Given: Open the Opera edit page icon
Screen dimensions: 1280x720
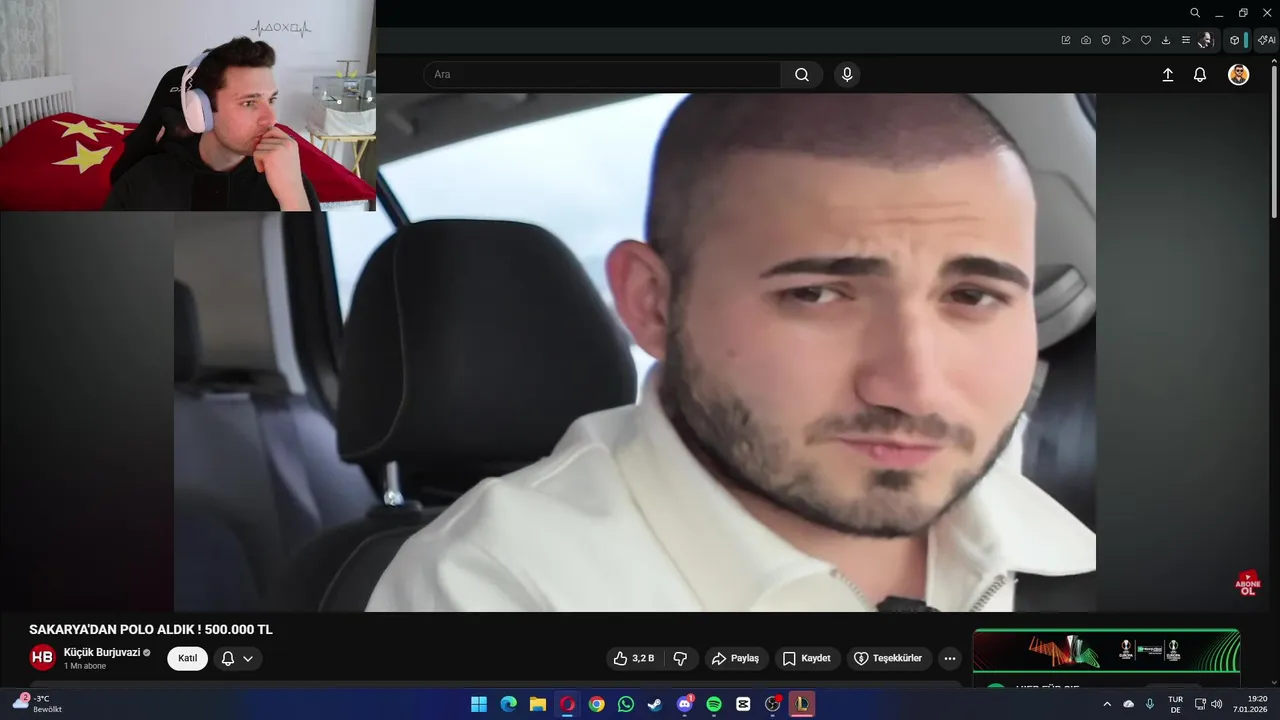Looking at the screenshot, I should click(x=1066, y=40).
